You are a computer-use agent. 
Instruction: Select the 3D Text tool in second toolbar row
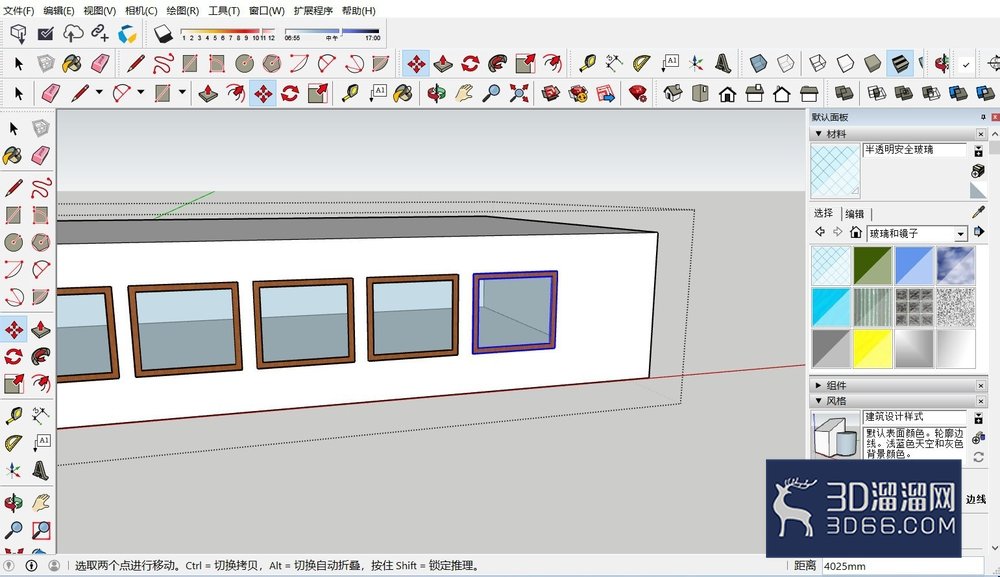(723, 63)
